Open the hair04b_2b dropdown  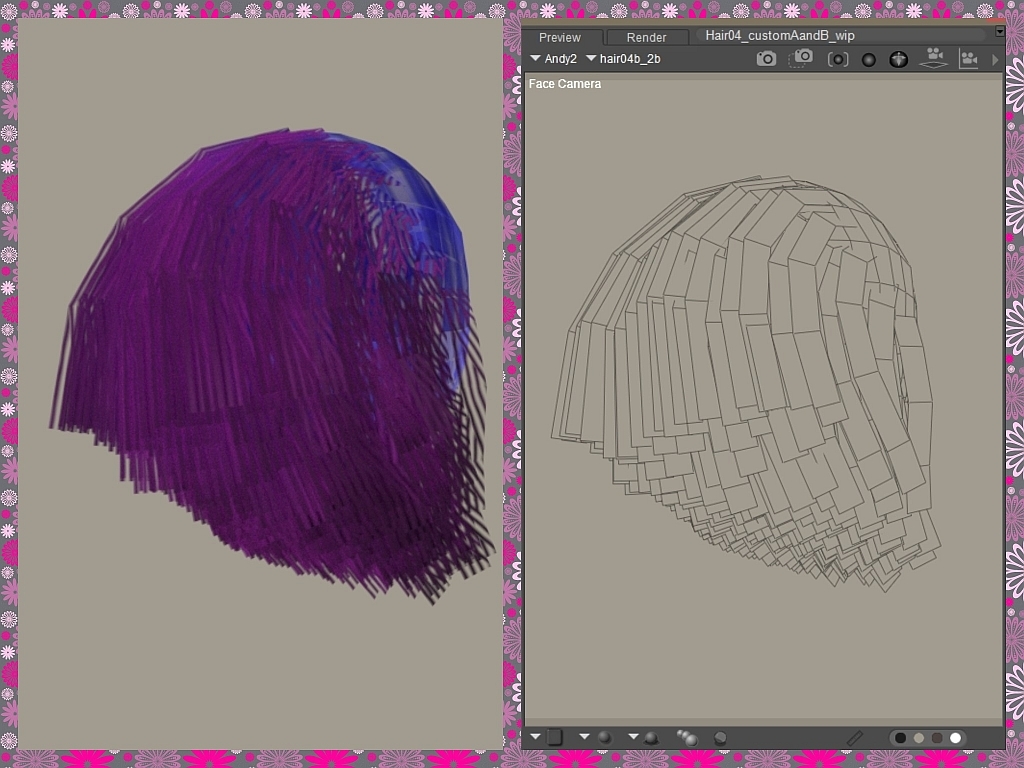(590, 58)
